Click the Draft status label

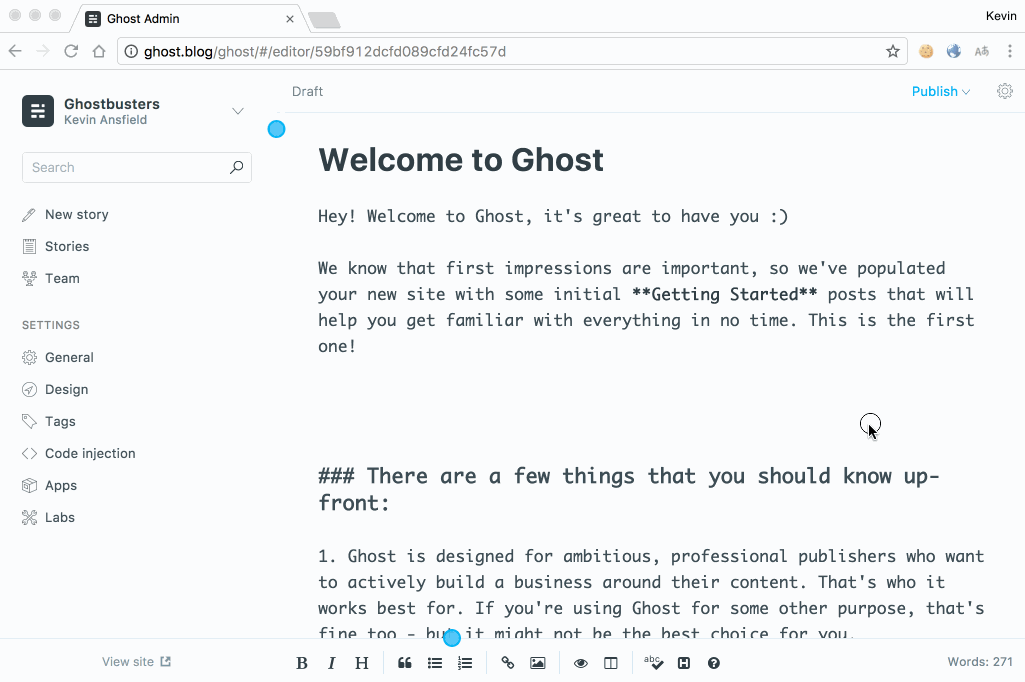307,92
